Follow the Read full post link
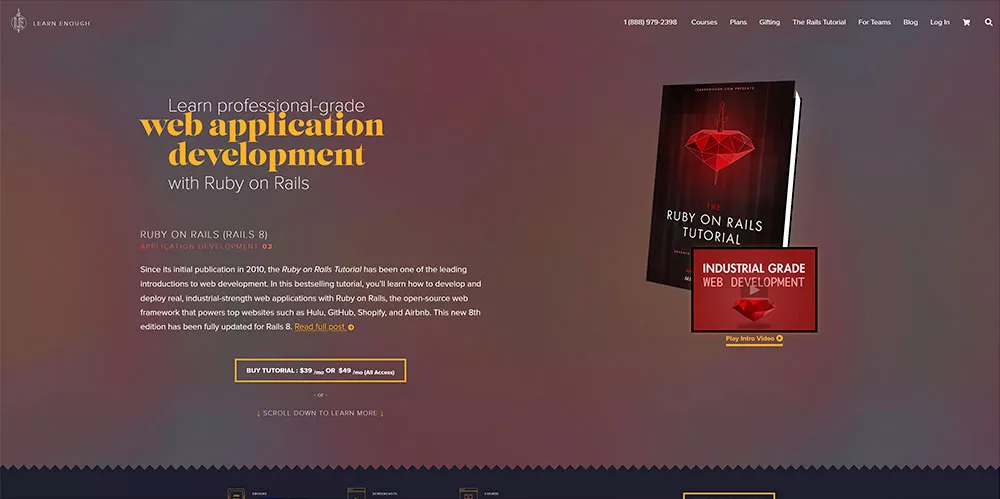Viewport: 1000px width, 499px height. click(324, 327)
